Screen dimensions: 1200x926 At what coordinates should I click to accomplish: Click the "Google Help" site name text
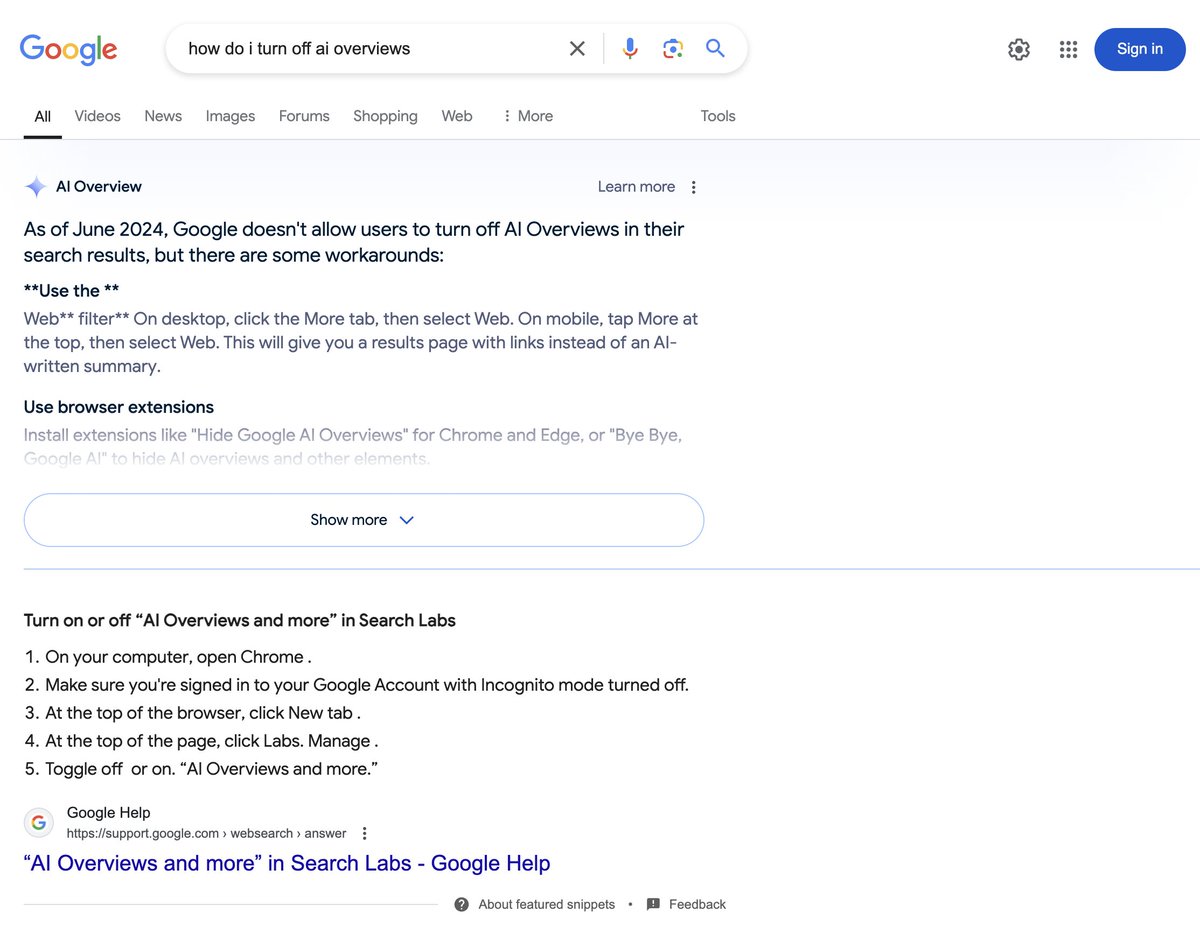click(108, 812)
